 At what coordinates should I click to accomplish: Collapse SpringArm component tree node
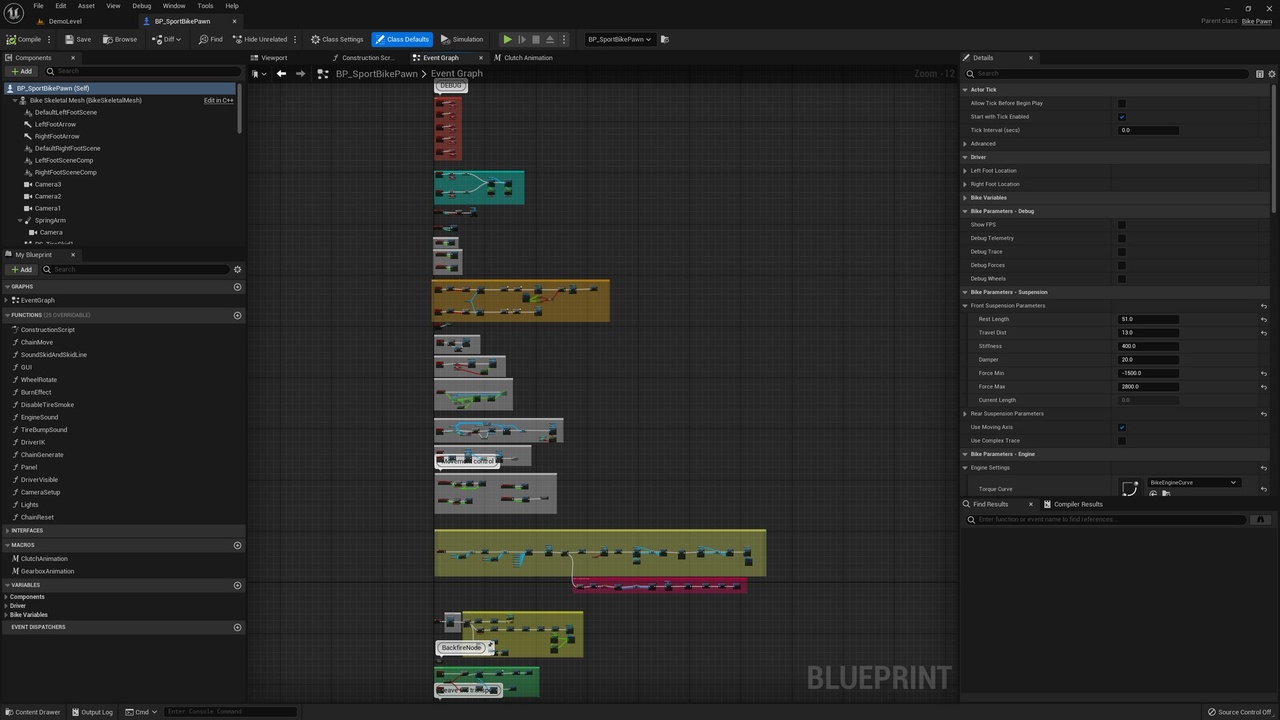click(20, 220)
